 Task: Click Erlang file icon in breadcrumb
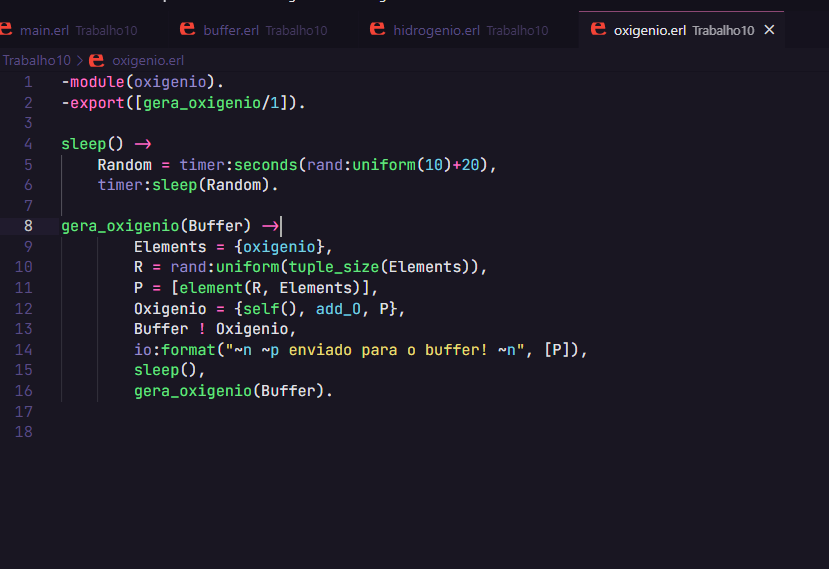pyautogui.click(x=96, y=60)
